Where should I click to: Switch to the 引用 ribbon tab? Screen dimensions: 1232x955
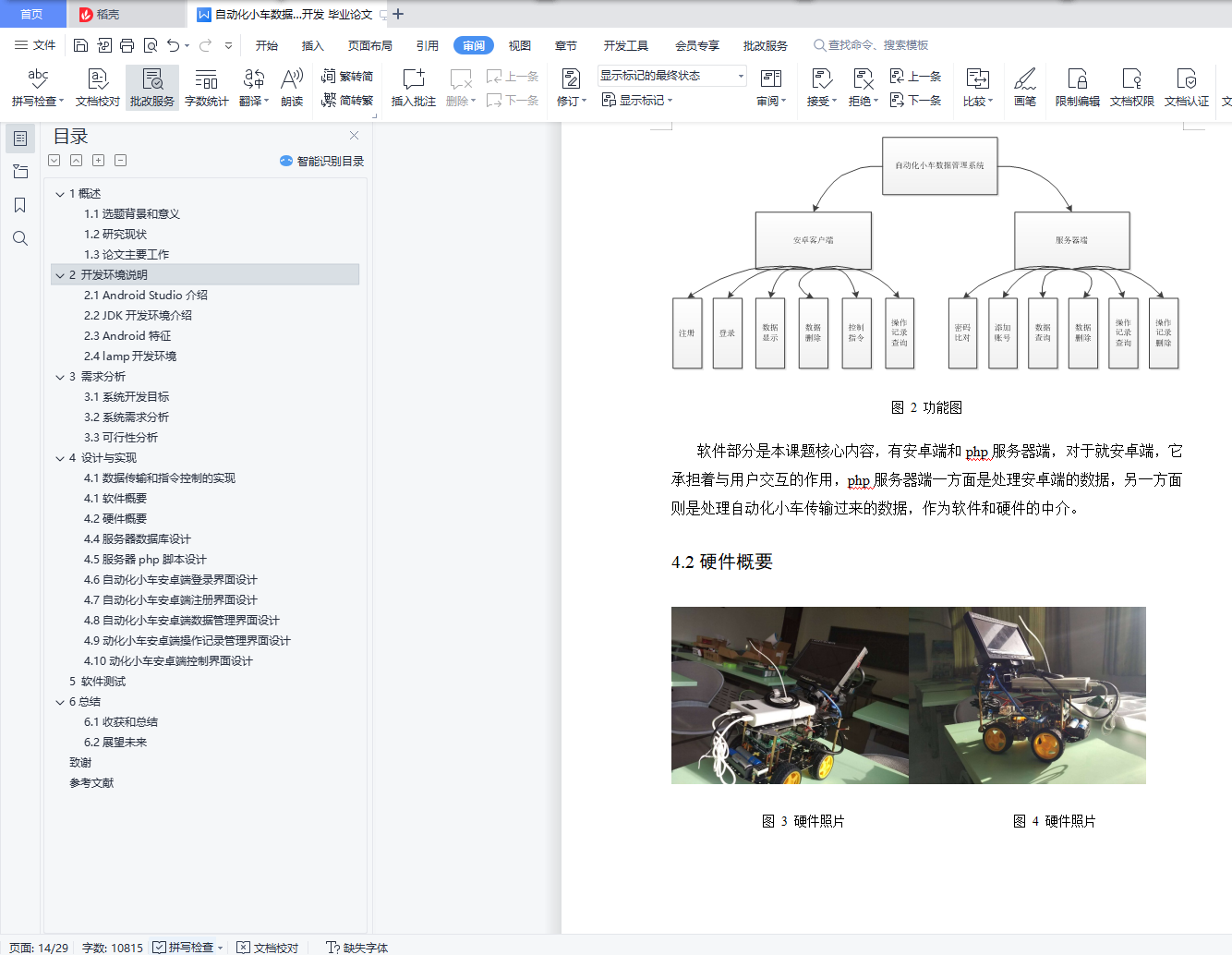tap(428, 45)
